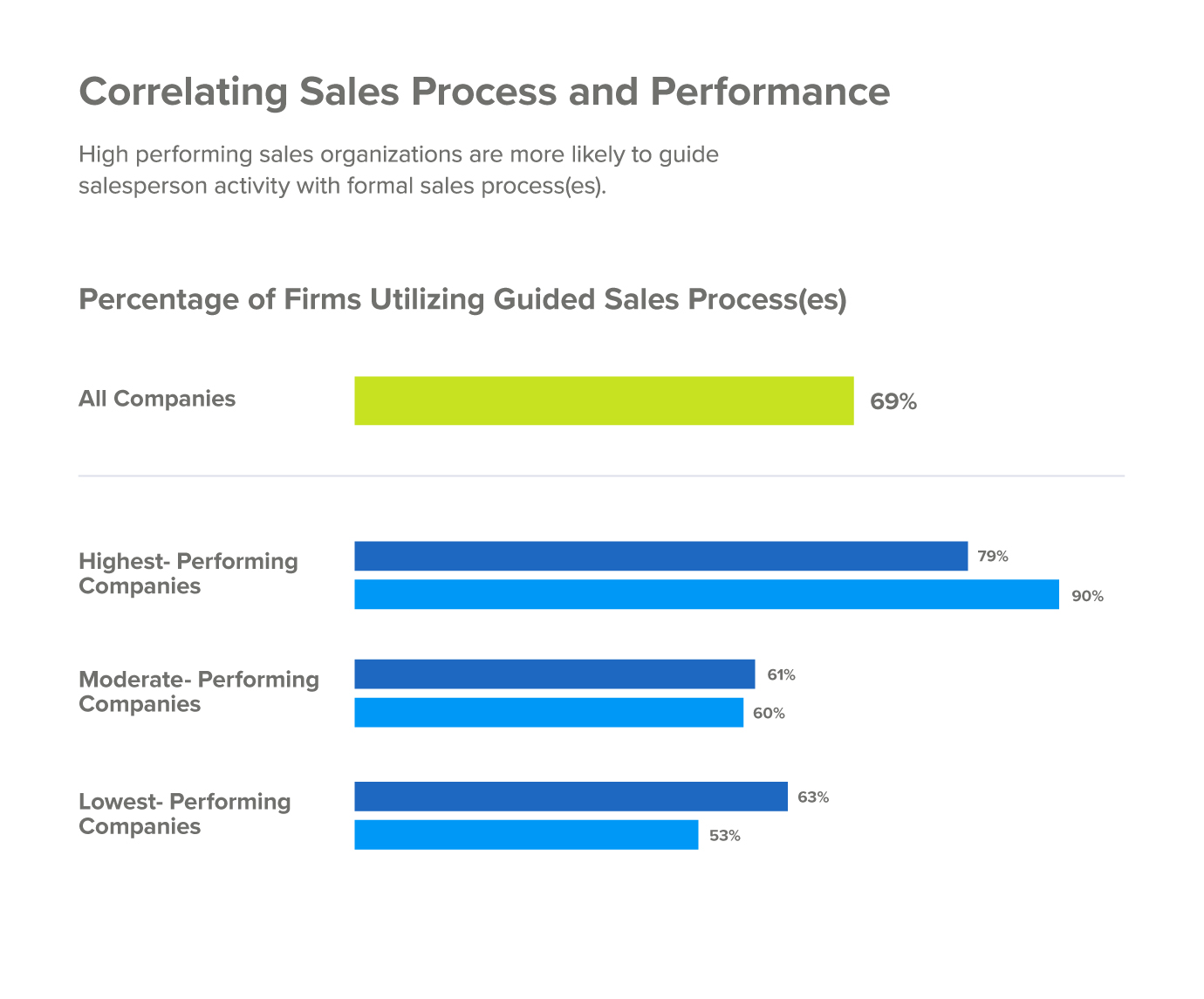Select the 63% value label

pos(813,797)
